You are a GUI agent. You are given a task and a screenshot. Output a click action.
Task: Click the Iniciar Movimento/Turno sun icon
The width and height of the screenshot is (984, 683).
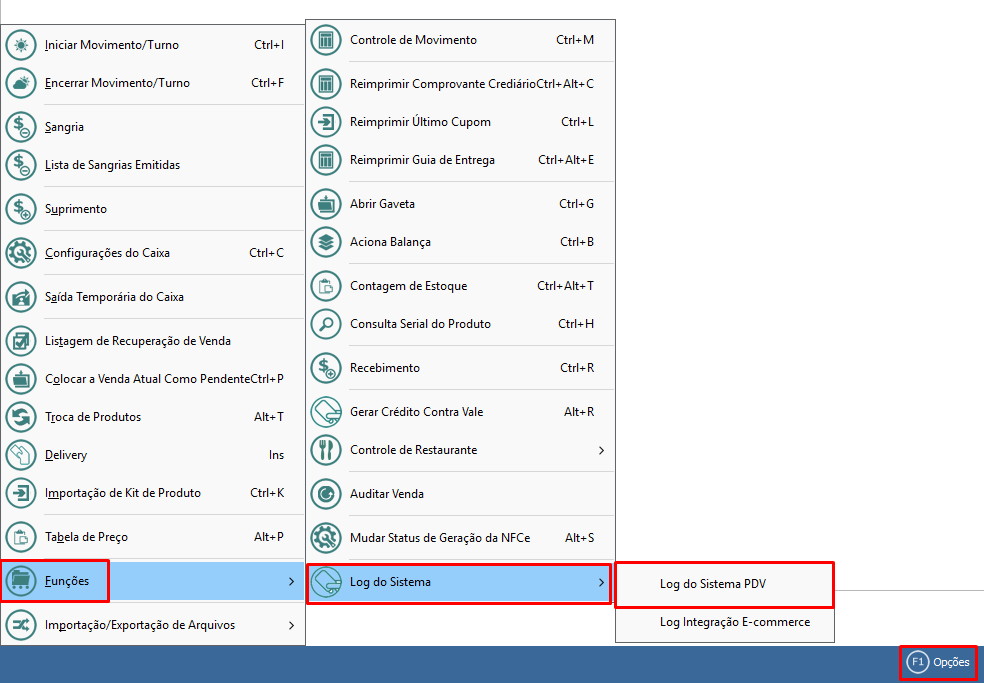click(21, 45)
